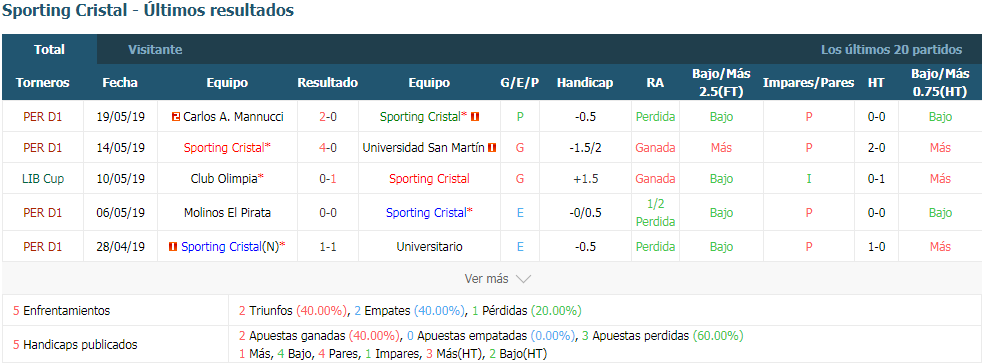Click card icon after Sporting Cristal, 19/05/19 row
The width and height of the screenshot is (982, 363).
click(x=475, y=116)
